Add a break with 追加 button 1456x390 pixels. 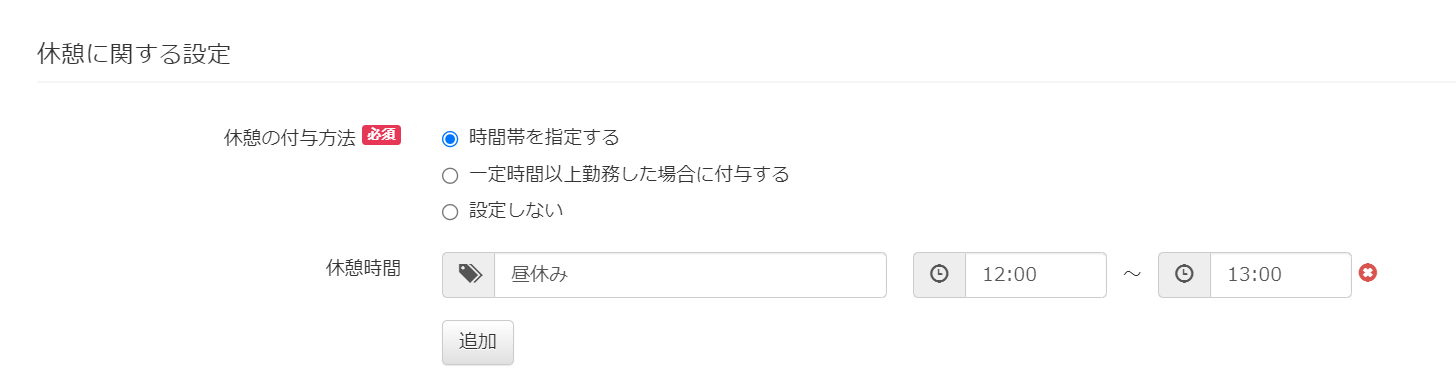(x=478, y=342)
